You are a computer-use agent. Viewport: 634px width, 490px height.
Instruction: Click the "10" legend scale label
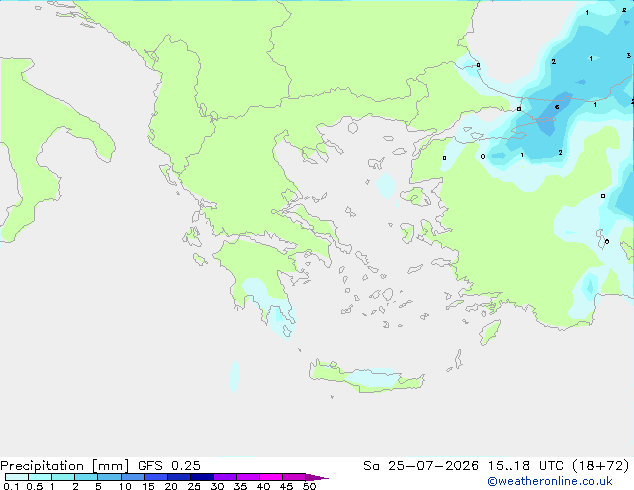[x=125, y=486]
